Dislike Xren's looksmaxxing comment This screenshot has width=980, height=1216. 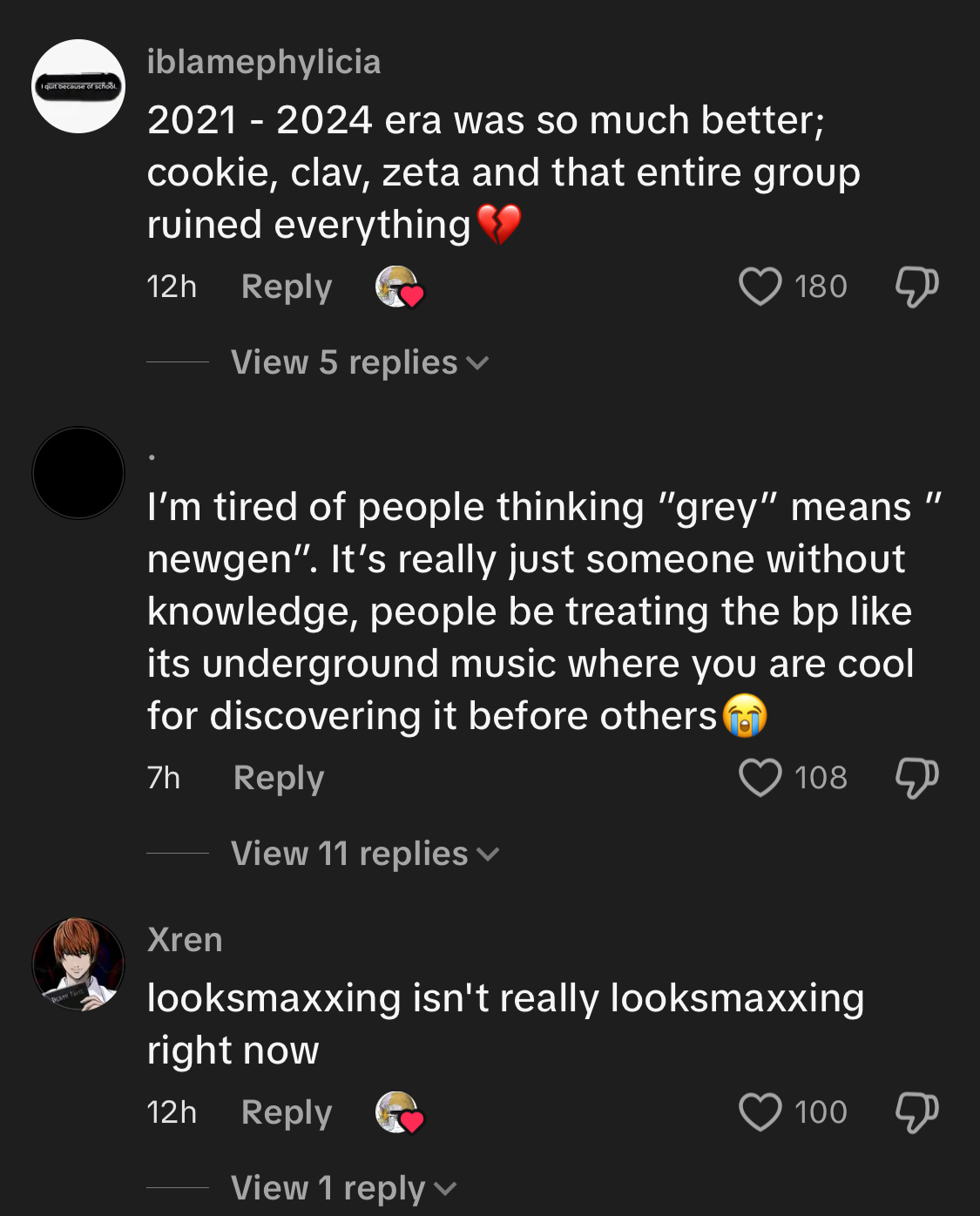click(x=917, y=1112)
